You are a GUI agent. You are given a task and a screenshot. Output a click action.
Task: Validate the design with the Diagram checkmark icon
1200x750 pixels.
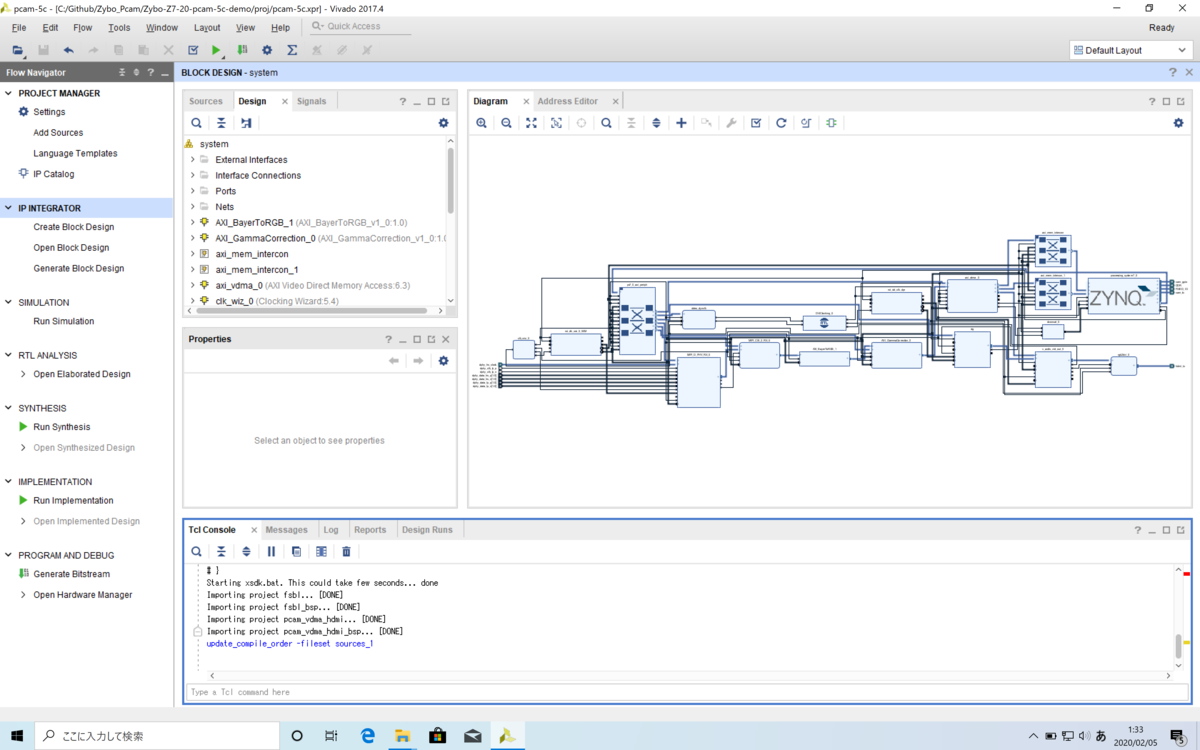pyautogui.click(x=756, y=123)
